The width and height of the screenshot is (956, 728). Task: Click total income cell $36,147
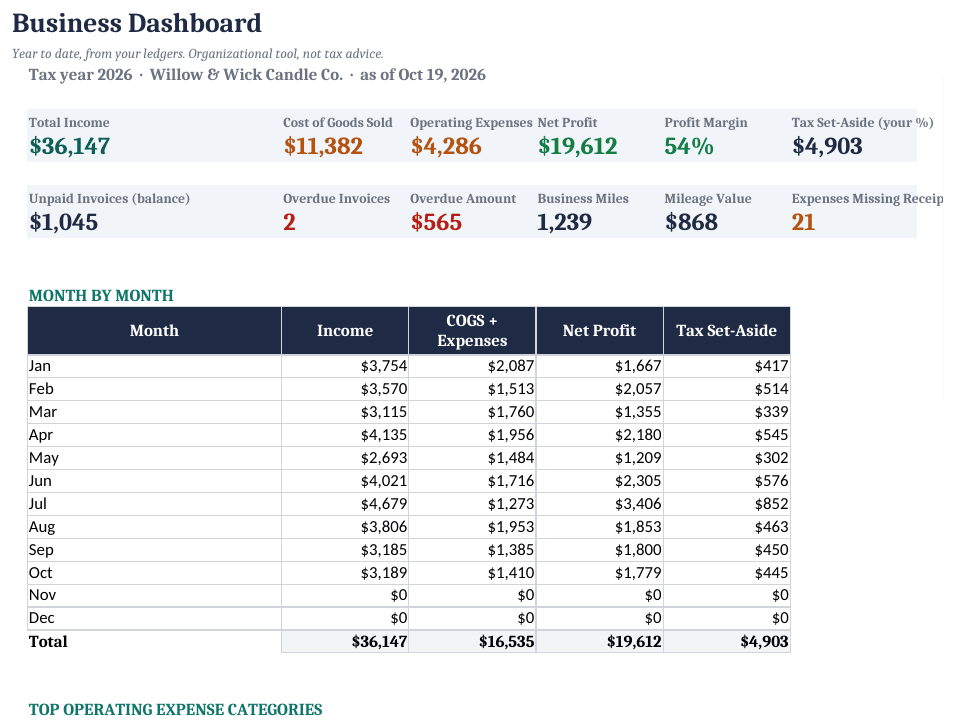click(x=345, y=641)
